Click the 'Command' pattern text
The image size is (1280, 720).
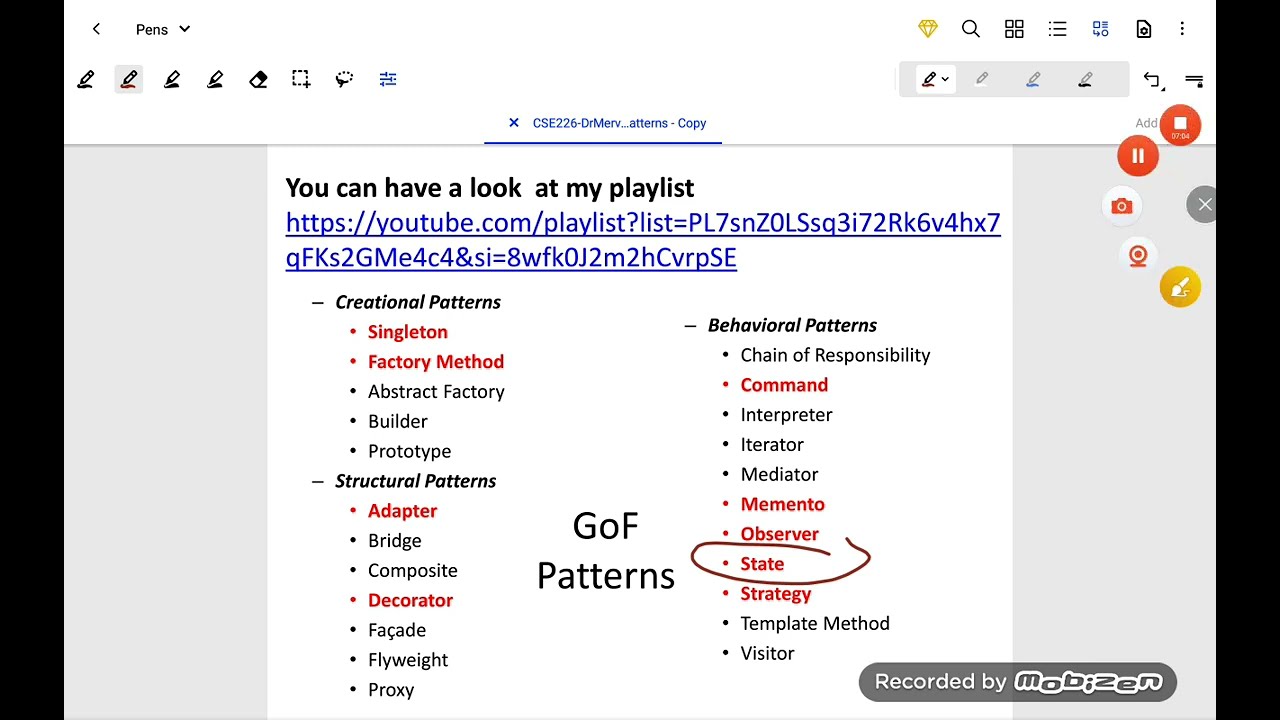point(784,385)
